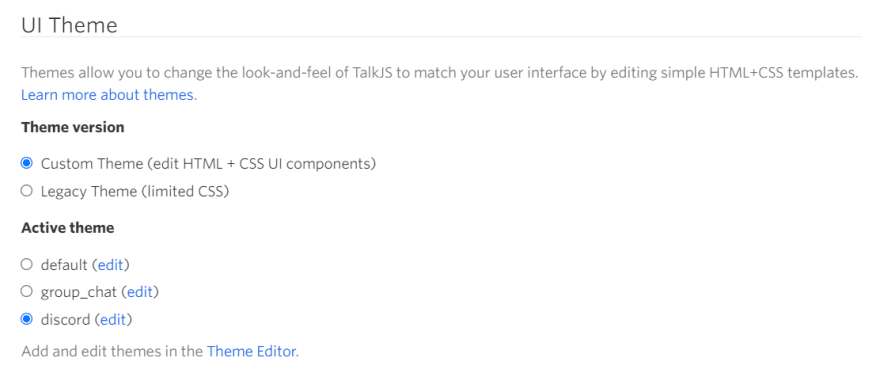This screenshot has height=373, width=880.
Task: Open the Learn more about themes link
Action: 109,95
